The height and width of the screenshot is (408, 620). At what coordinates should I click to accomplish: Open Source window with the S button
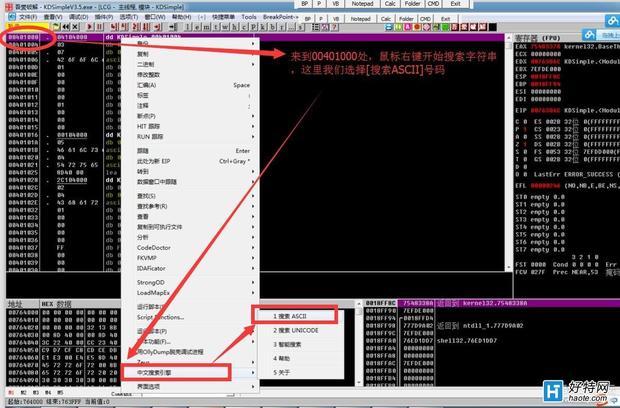coord(301,27)
